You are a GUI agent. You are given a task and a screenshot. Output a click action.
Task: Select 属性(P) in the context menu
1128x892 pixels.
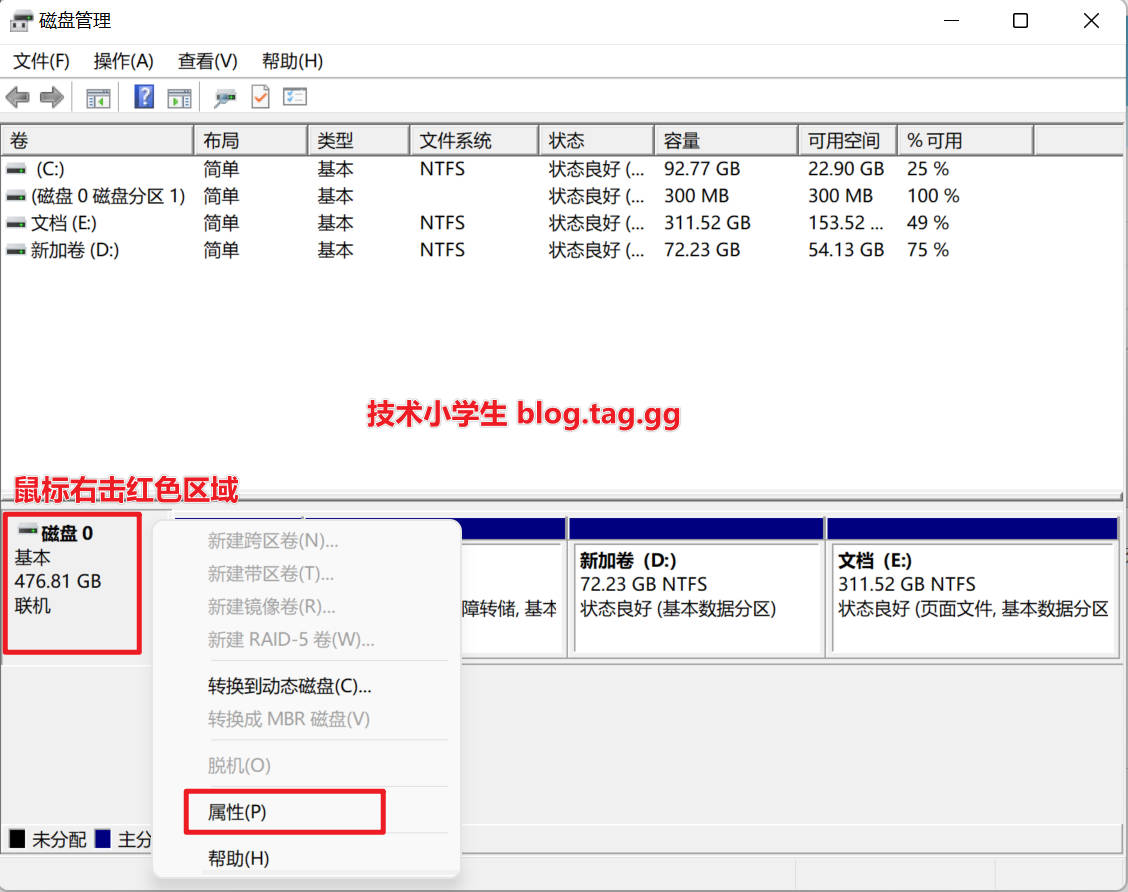(x=237, y=813)
